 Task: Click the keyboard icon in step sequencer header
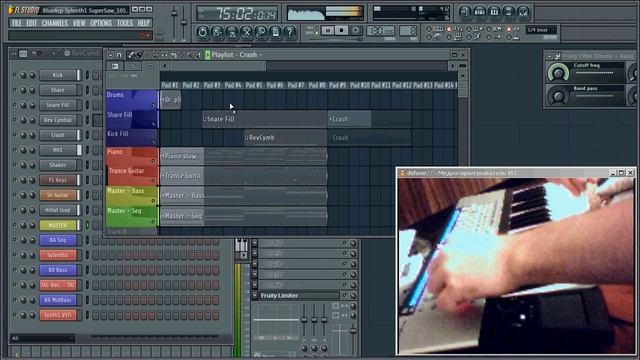pyautogui.click(x=23, y=53)
